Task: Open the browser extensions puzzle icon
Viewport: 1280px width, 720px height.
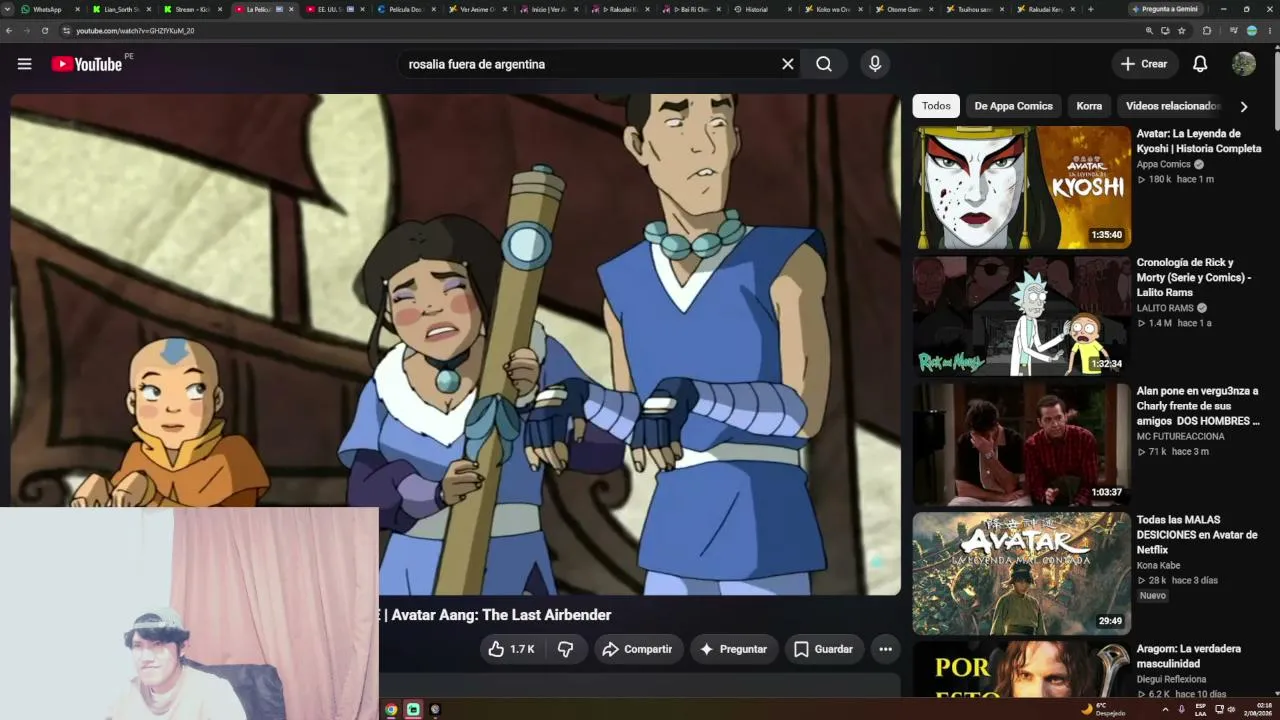Action: [1207, 31]
